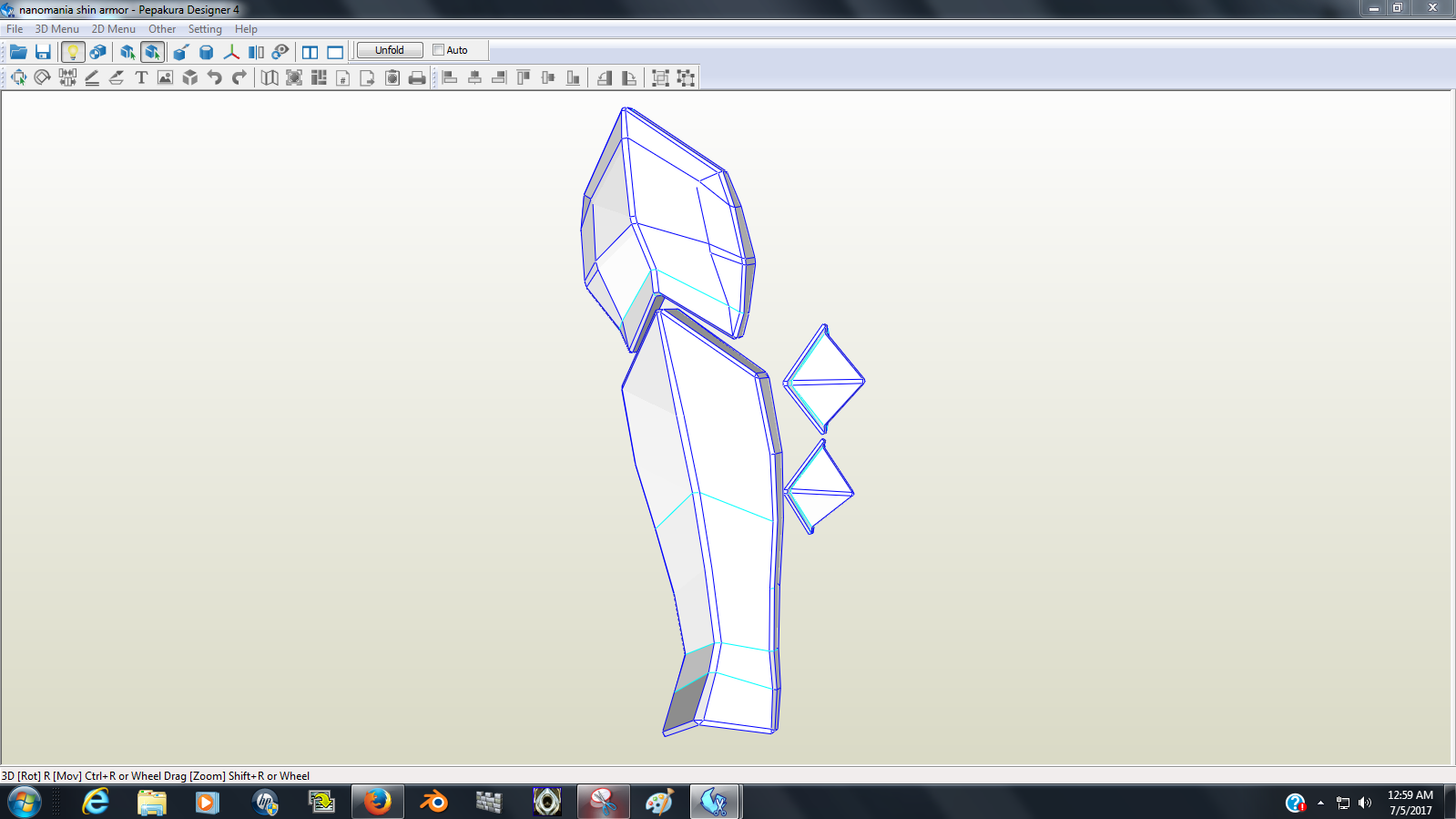Viewport: 1456px width, 819px height.
Task: Click the lower diamond-shaped 3D piece
Action: point(819,487)
